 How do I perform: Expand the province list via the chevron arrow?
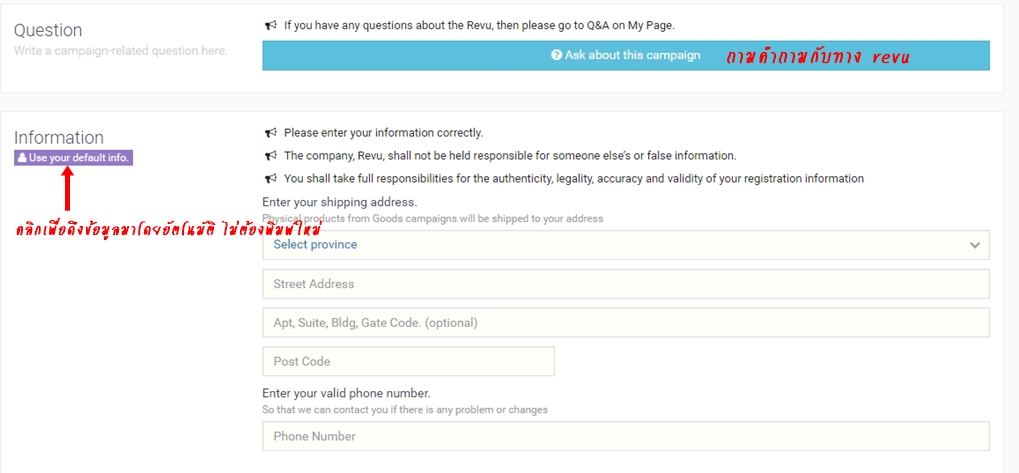point(974,245)
